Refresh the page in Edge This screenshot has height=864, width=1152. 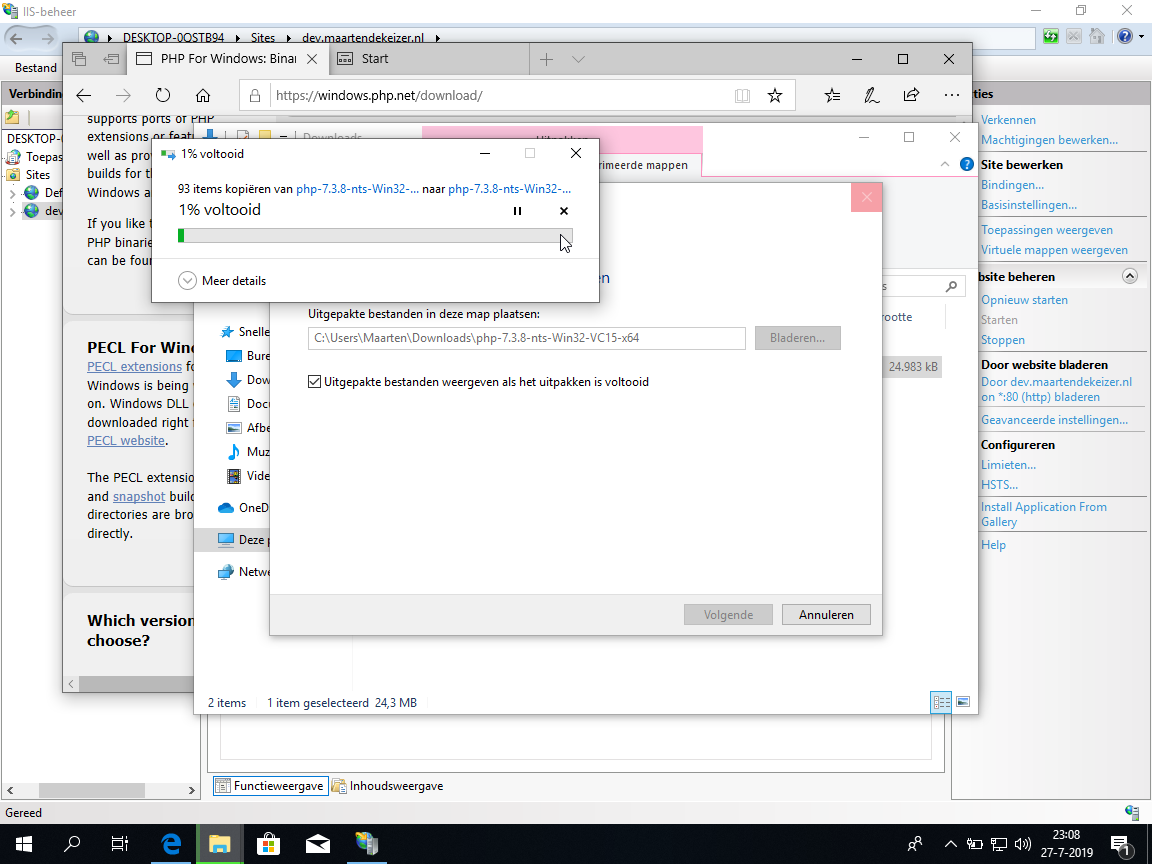coord(163,96)
